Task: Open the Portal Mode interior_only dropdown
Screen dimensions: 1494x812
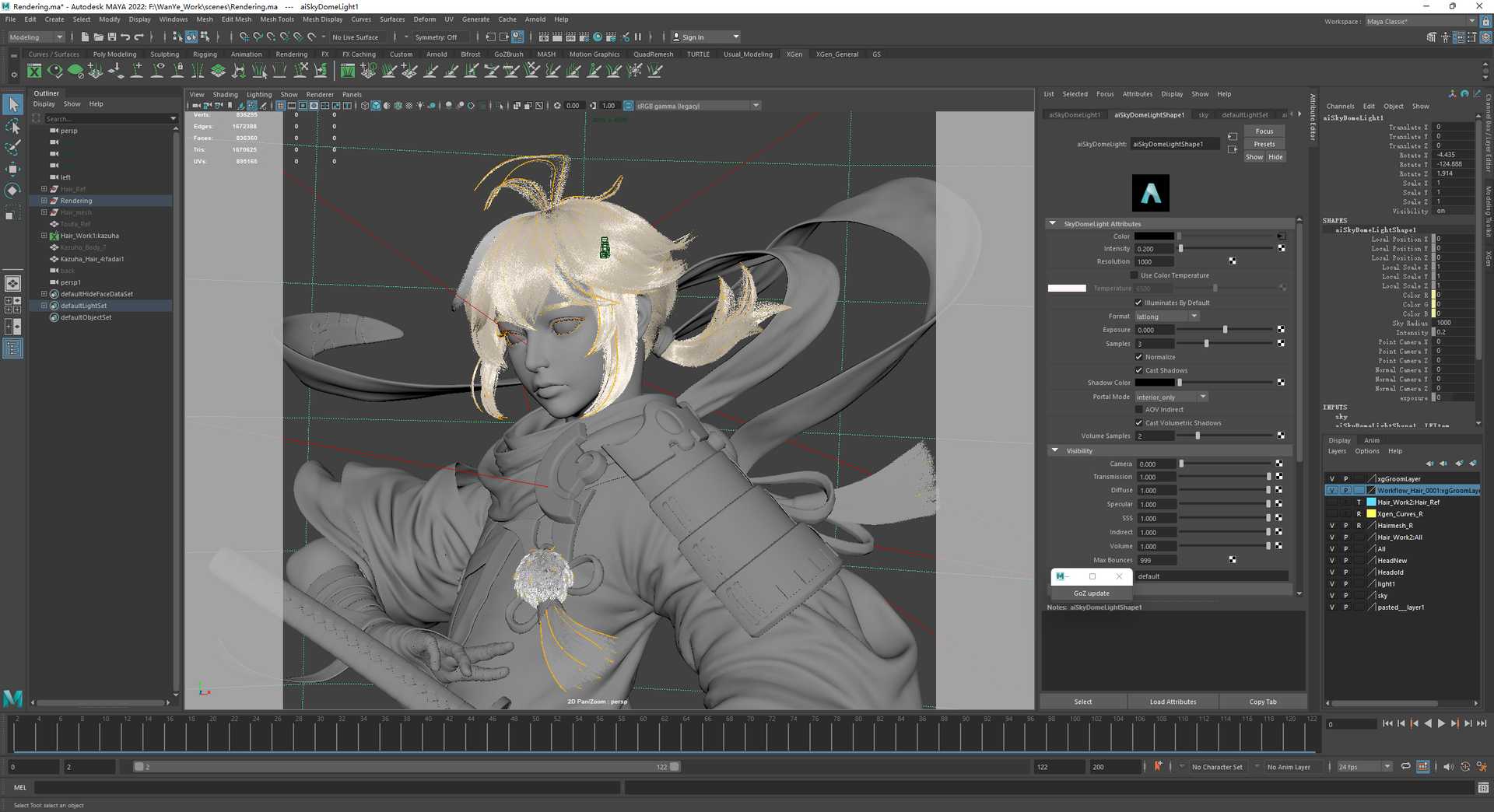Action: tap(1171, 397)
